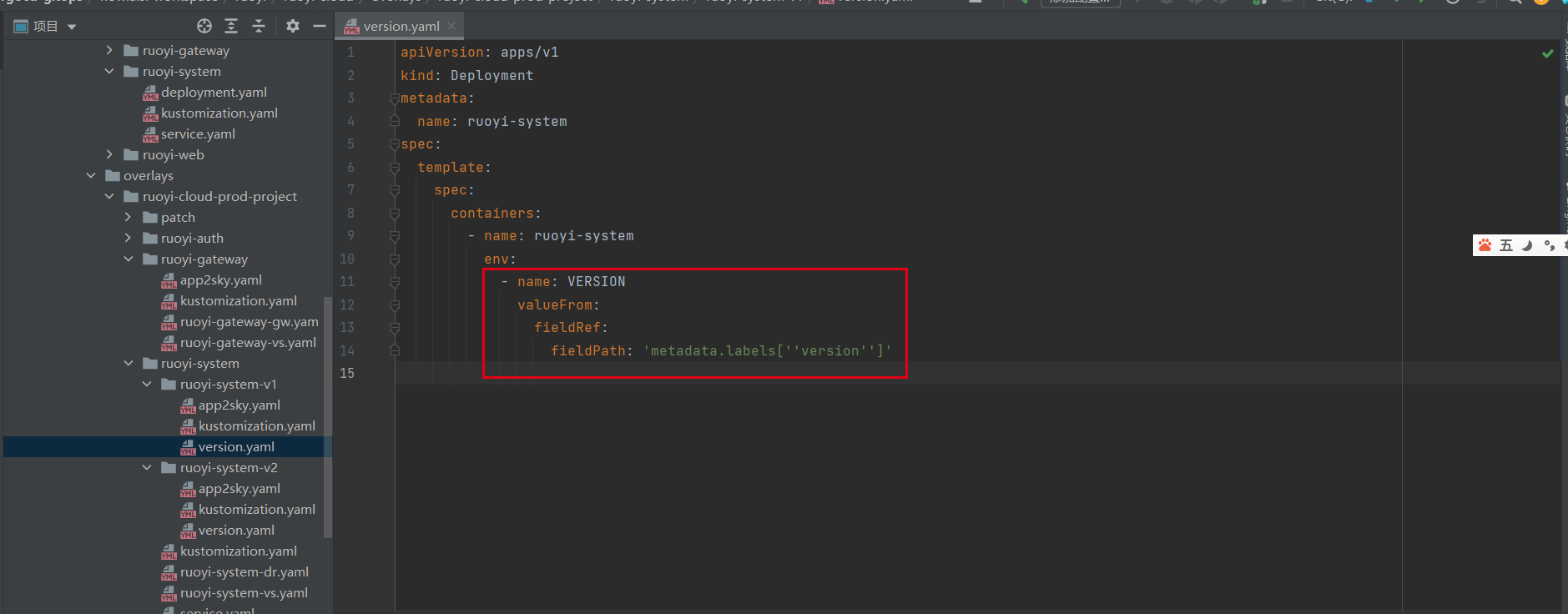
Task: Click the green inspection checkmark in editor
Action: coord(1547,53)
